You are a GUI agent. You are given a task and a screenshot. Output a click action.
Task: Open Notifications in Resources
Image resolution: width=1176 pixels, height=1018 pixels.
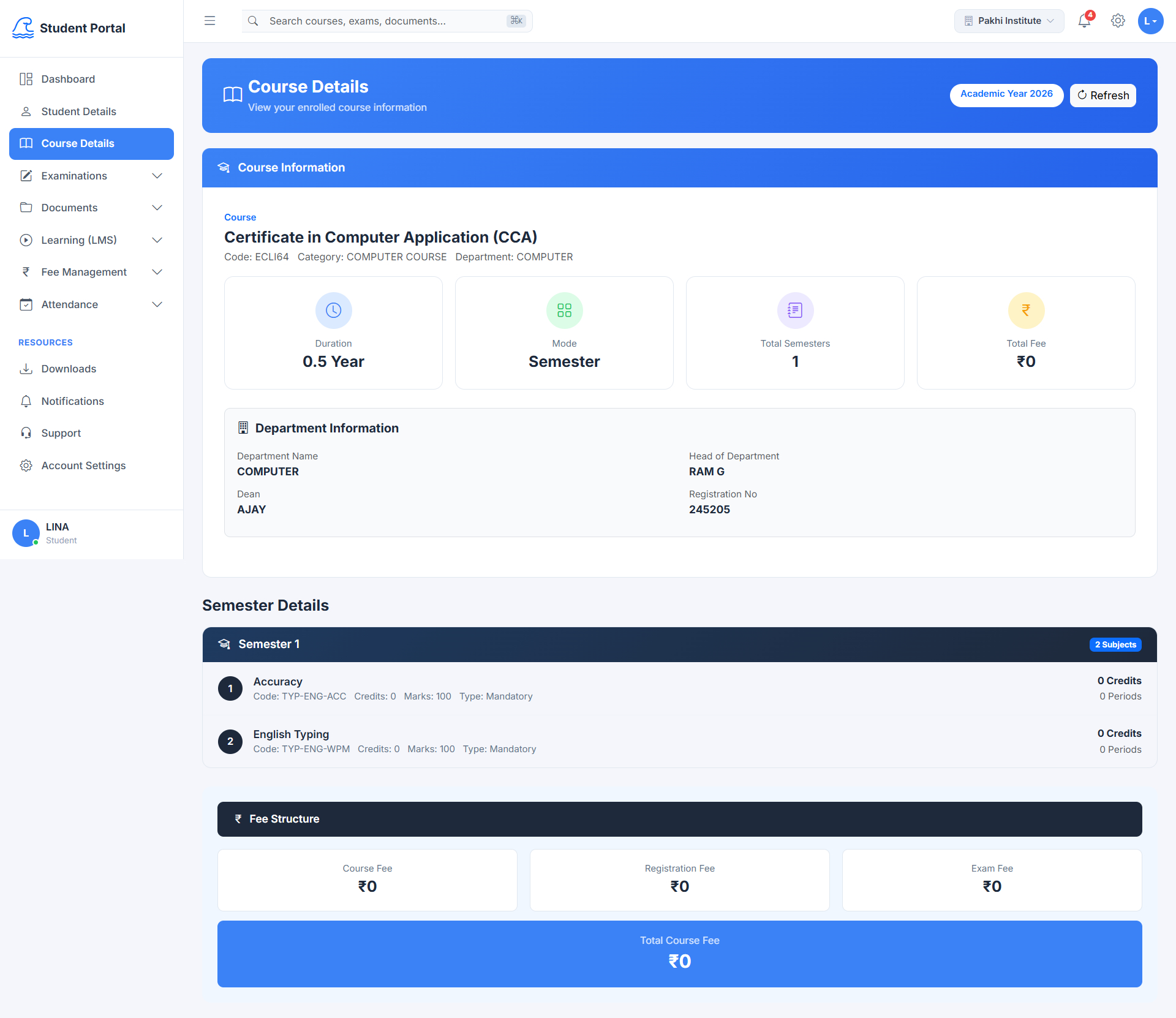click(92, 401)
